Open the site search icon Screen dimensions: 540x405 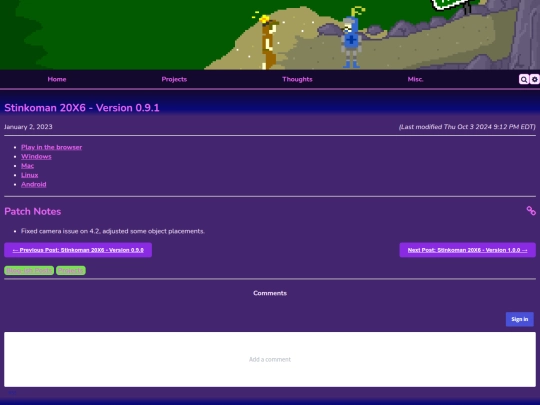[x=523, y=80]
